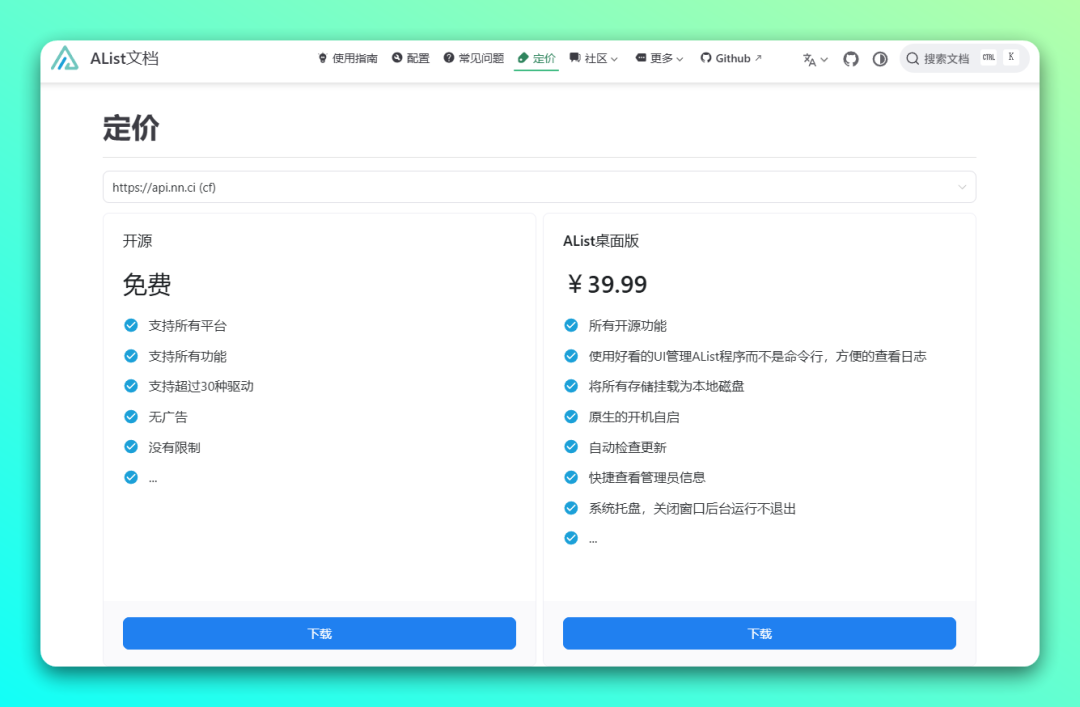Viewport: 1080px width, 707px height.
Task: Open the 配置 nav item
Action: (411, 59)
